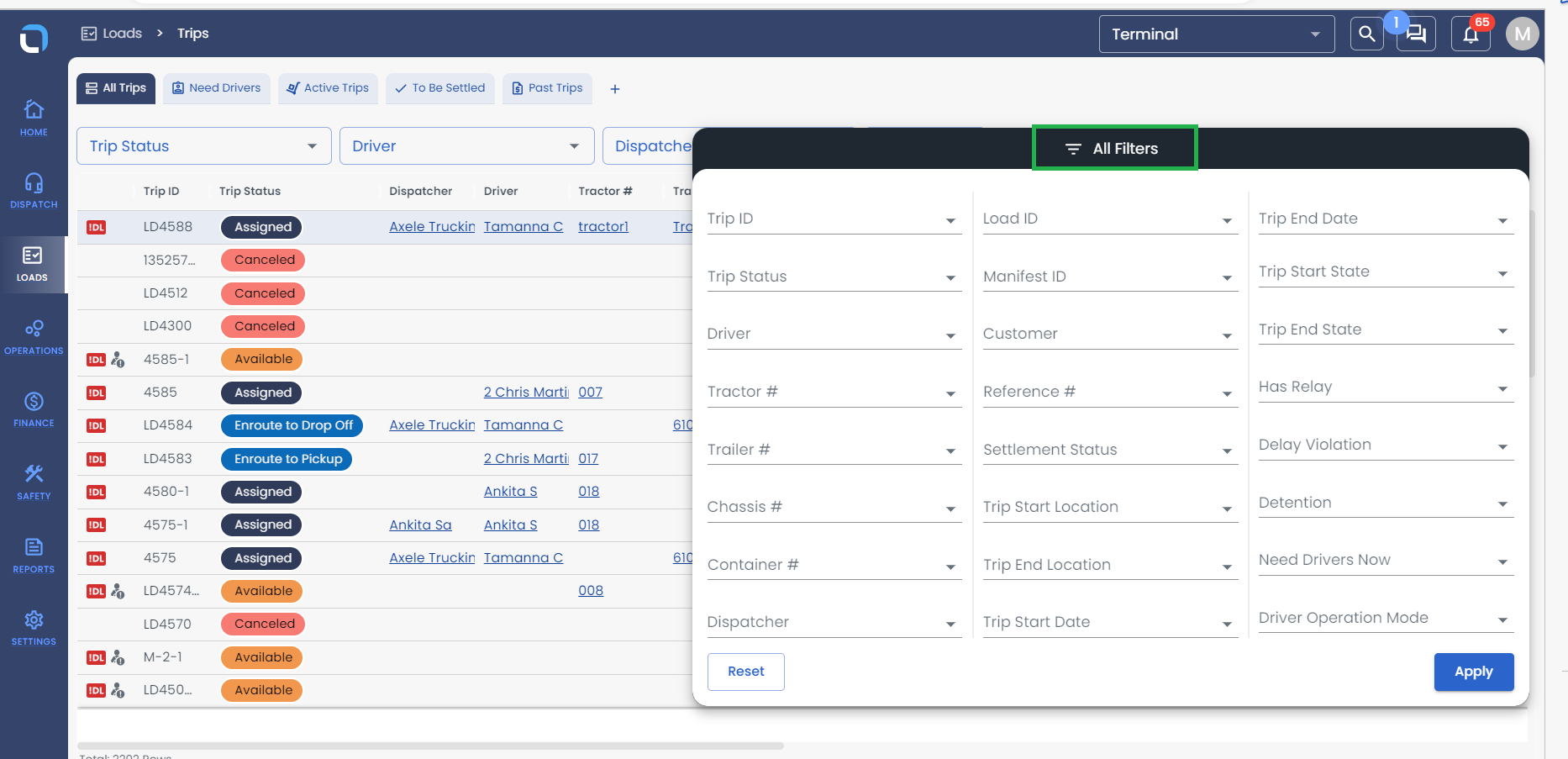Expand the Terminal dropdown

[x=1216, y=34]
